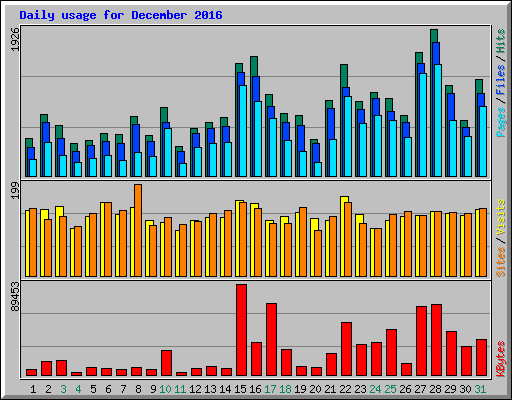Click green day label 31 on the x-axis
Screen dimensions: 512x400
pyautogui.click(x=480, y=389)
